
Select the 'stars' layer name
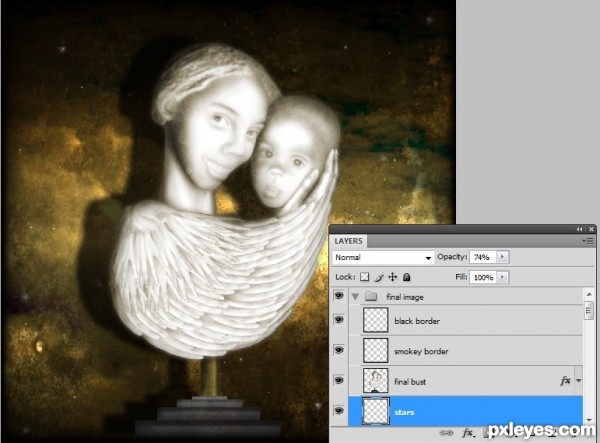click(404, 412)
